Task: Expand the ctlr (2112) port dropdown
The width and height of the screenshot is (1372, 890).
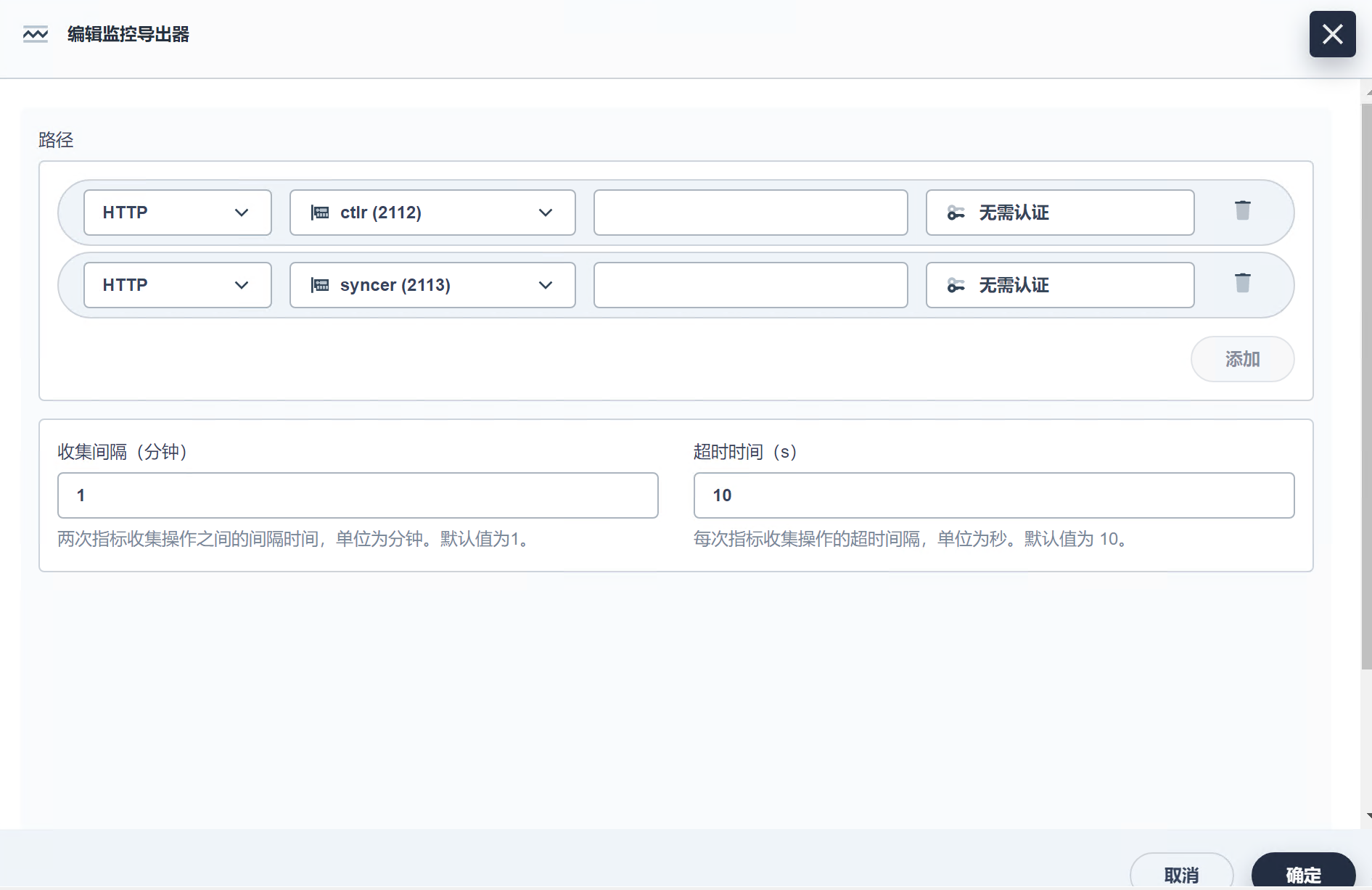Action: pos(432,213)
